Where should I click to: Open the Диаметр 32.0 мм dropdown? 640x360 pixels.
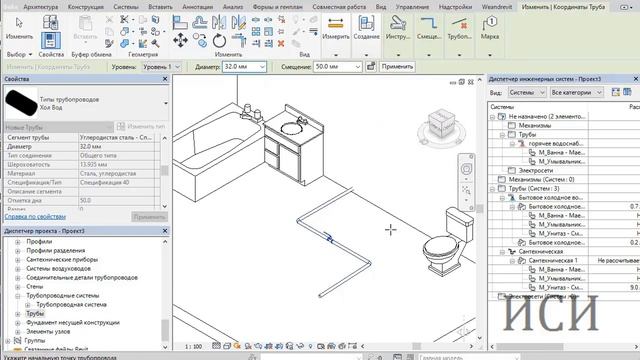[244, 67]
